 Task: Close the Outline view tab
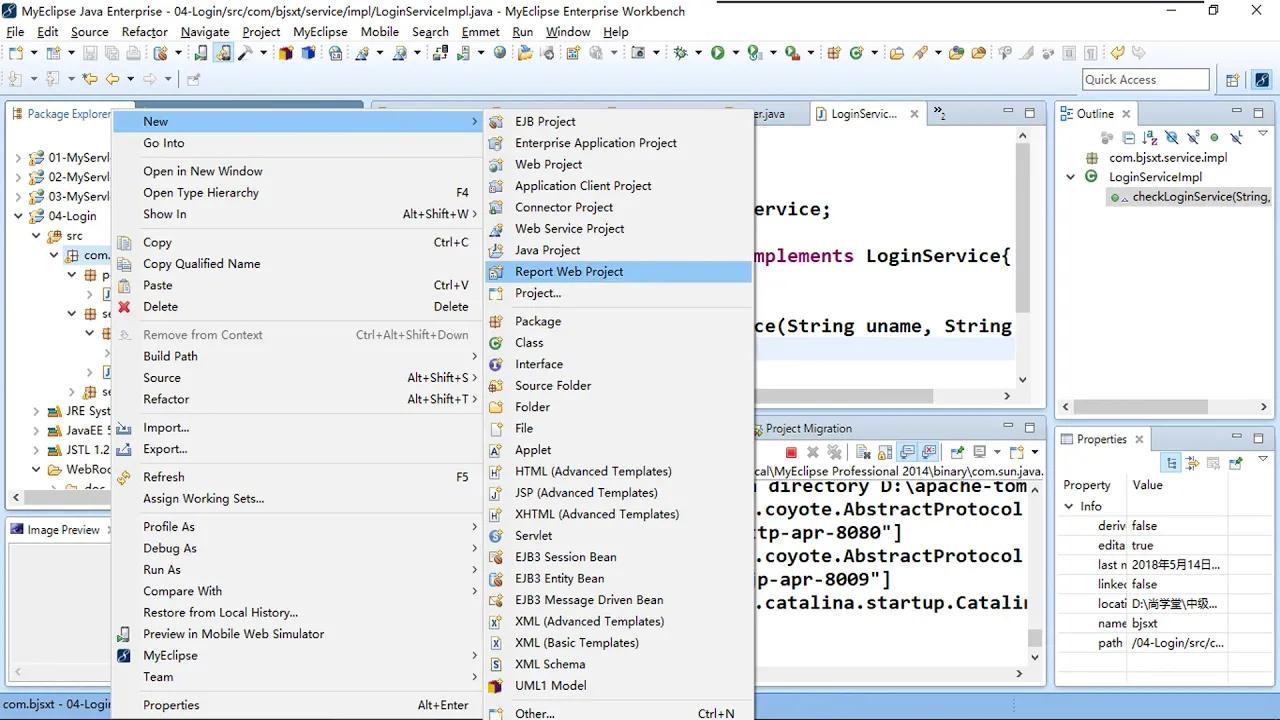(x=1126, y=114)
